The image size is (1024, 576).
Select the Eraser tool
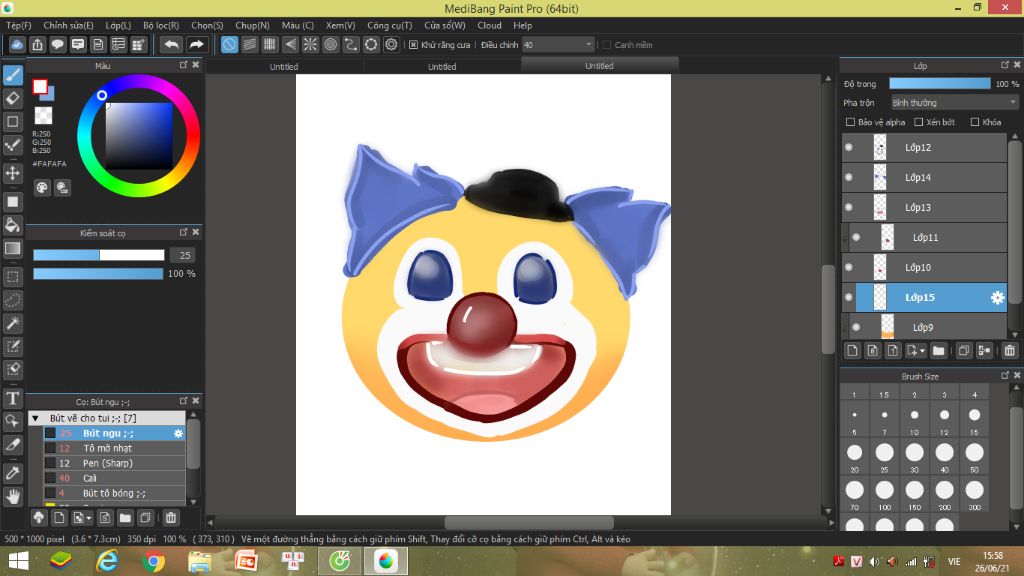tap(13, 98)
